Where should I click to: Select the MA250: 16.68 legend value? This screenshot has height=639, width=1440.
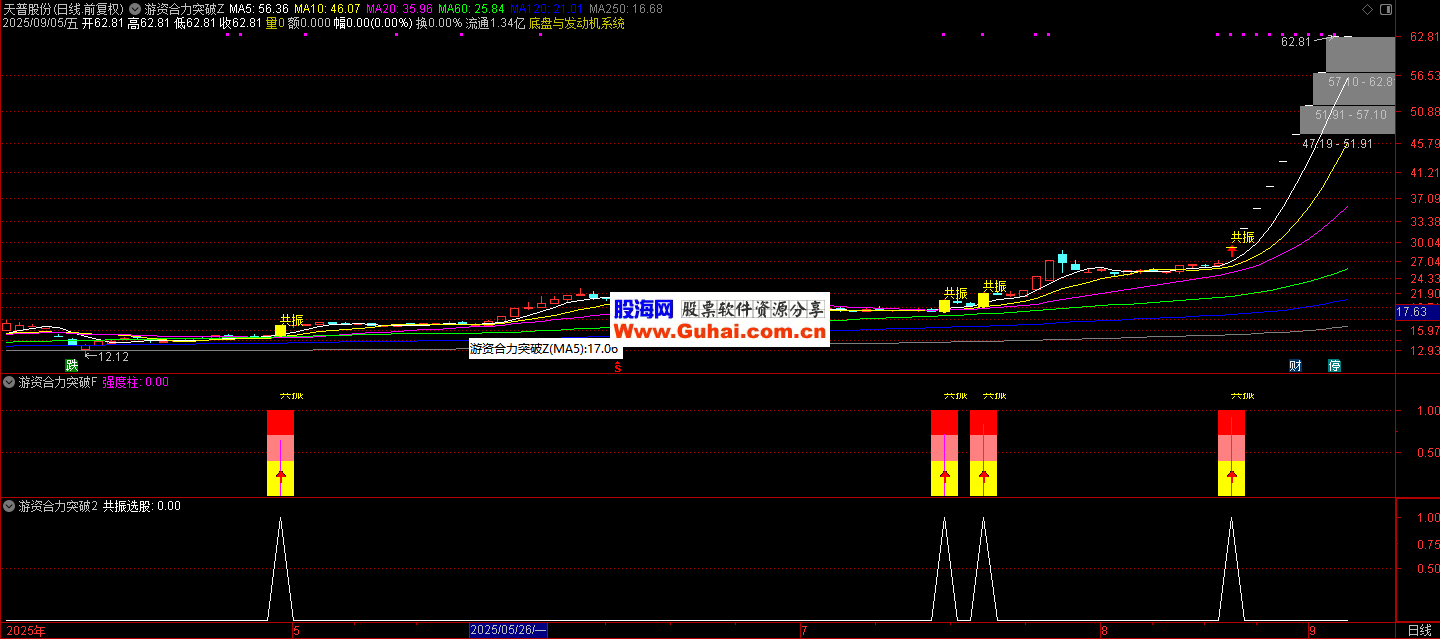point(625,8)
